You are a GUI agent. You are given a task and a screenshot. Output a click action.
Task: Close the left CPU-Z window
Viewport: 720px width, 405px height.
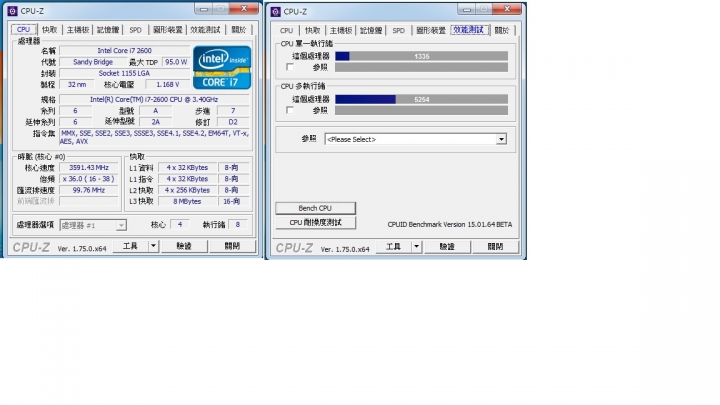click(x=244, y=8)
